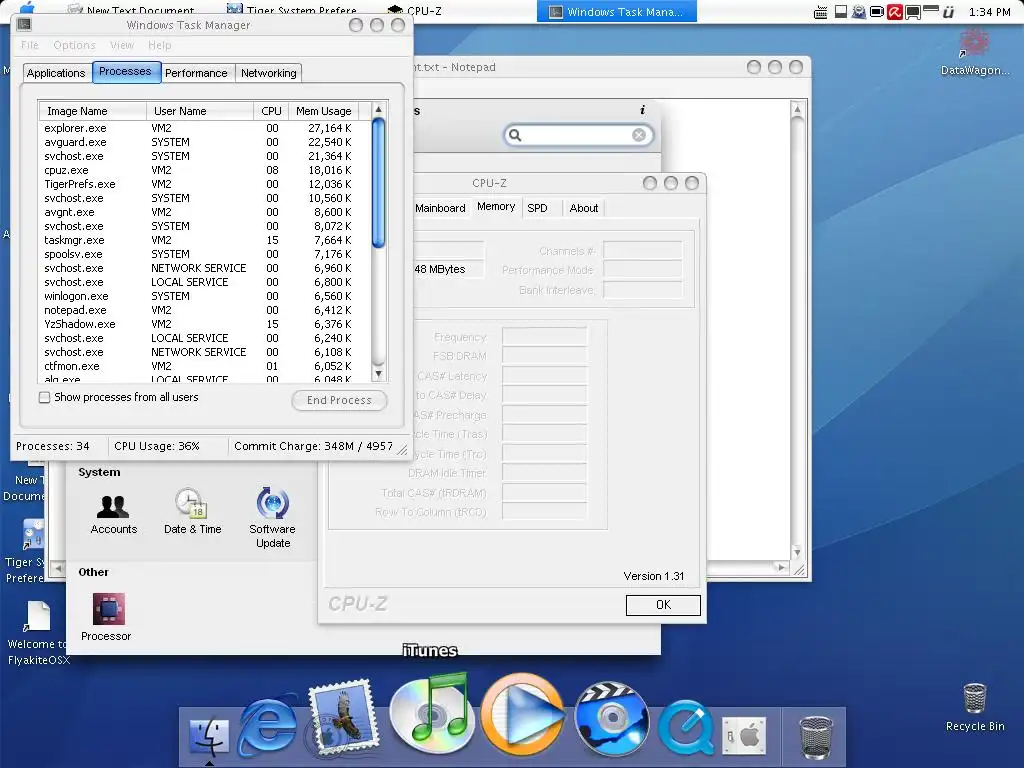Viewport: 1024px width, 768px height.
Task: Open the Options menu in Task Manager
Action: coord(74,45)
